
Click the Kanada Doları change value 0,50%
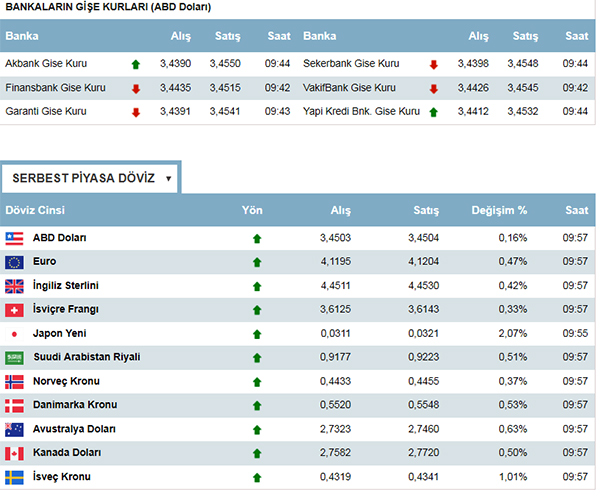point(512,453)
